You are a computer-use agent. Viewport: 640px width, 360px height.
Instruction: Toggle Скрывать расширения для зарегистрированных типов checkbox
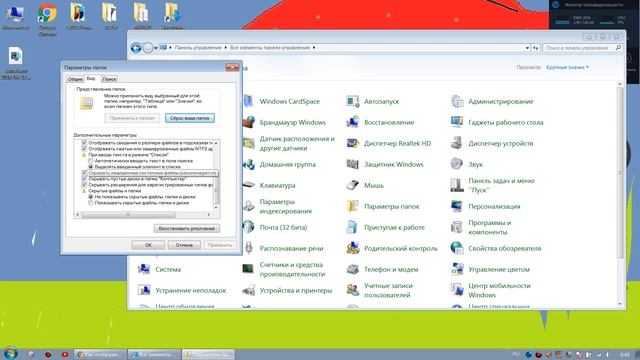click(84, 185)
